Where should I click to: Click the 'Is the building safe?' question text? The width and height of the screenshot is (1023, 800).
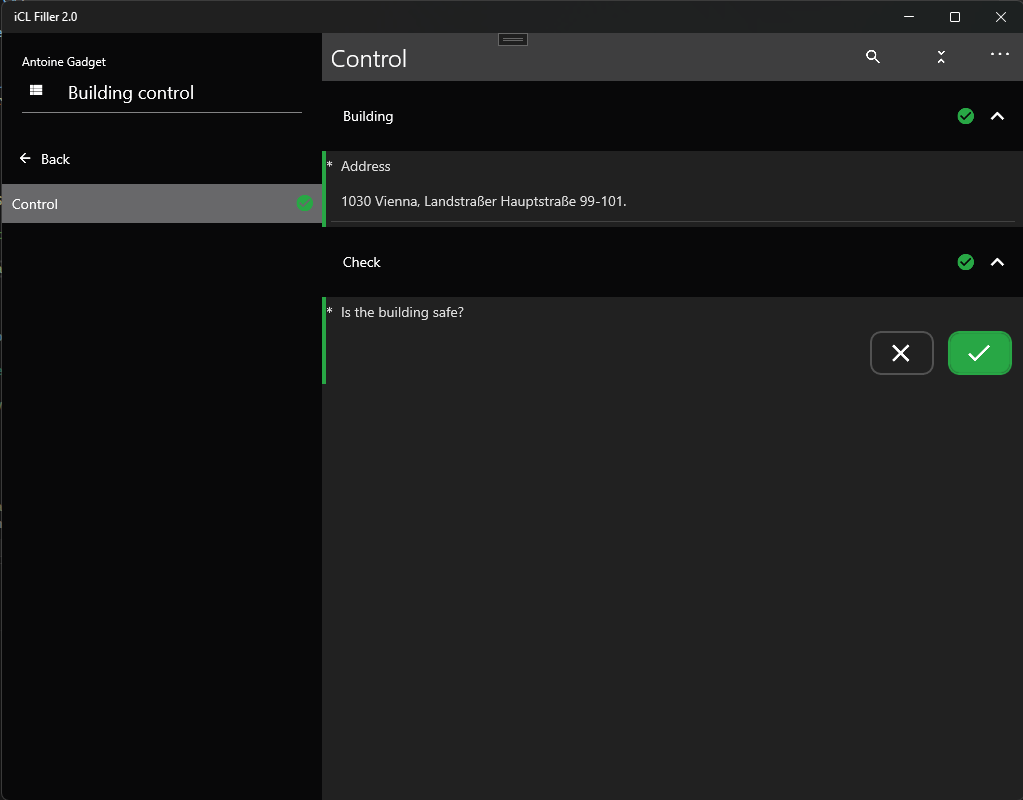pos(402,313)
